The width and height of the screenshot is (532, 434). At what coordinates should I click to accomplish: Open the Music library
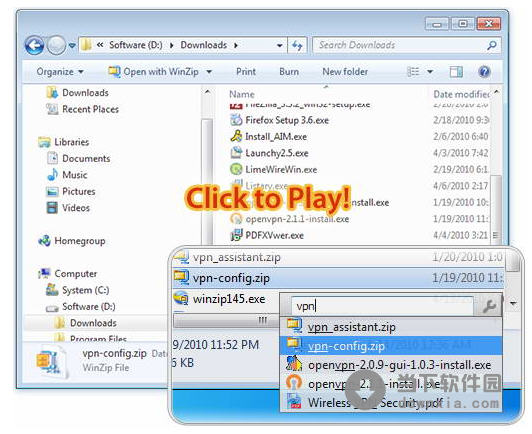(67, 175)
